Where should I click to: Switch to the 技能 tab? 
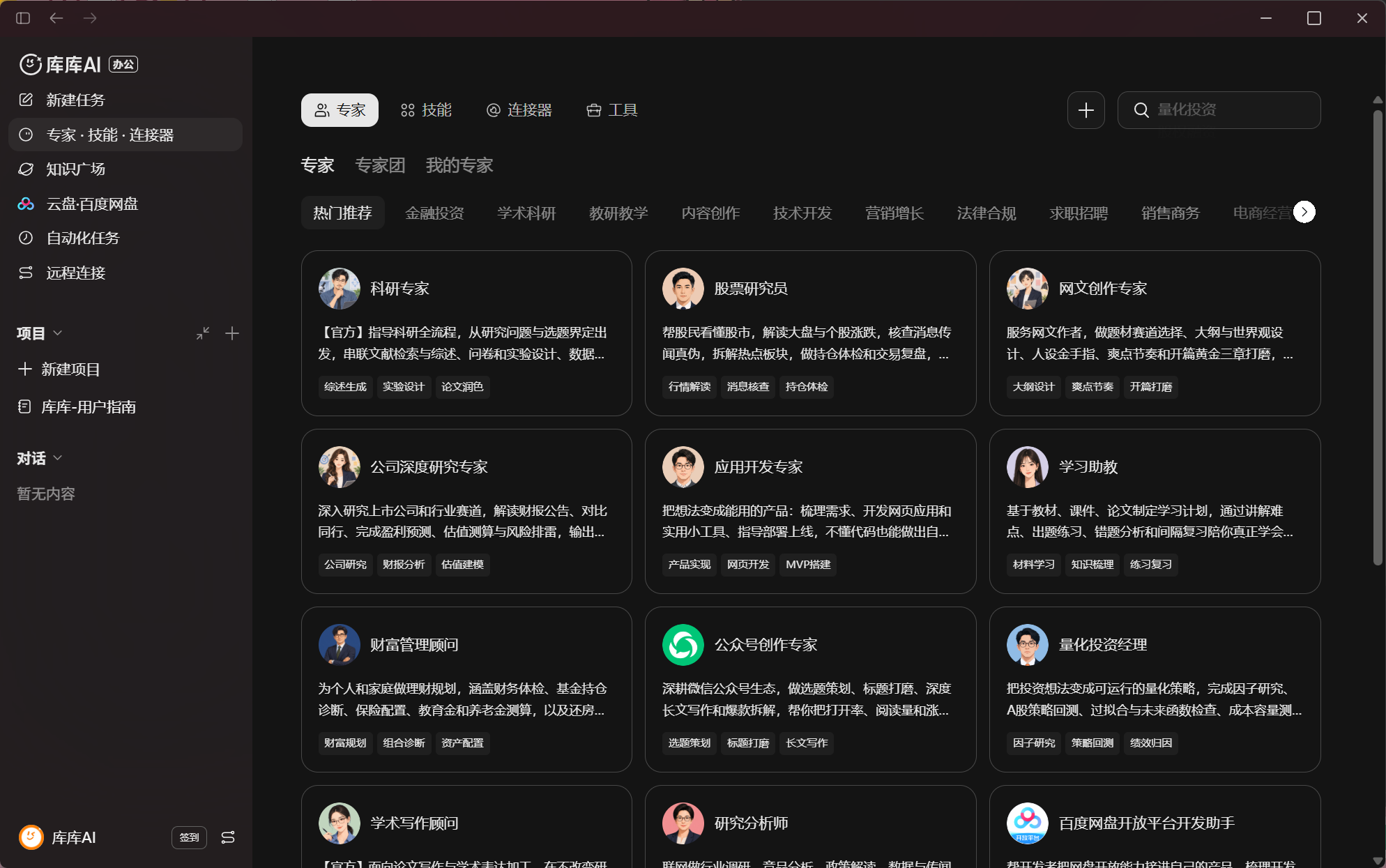426,110
